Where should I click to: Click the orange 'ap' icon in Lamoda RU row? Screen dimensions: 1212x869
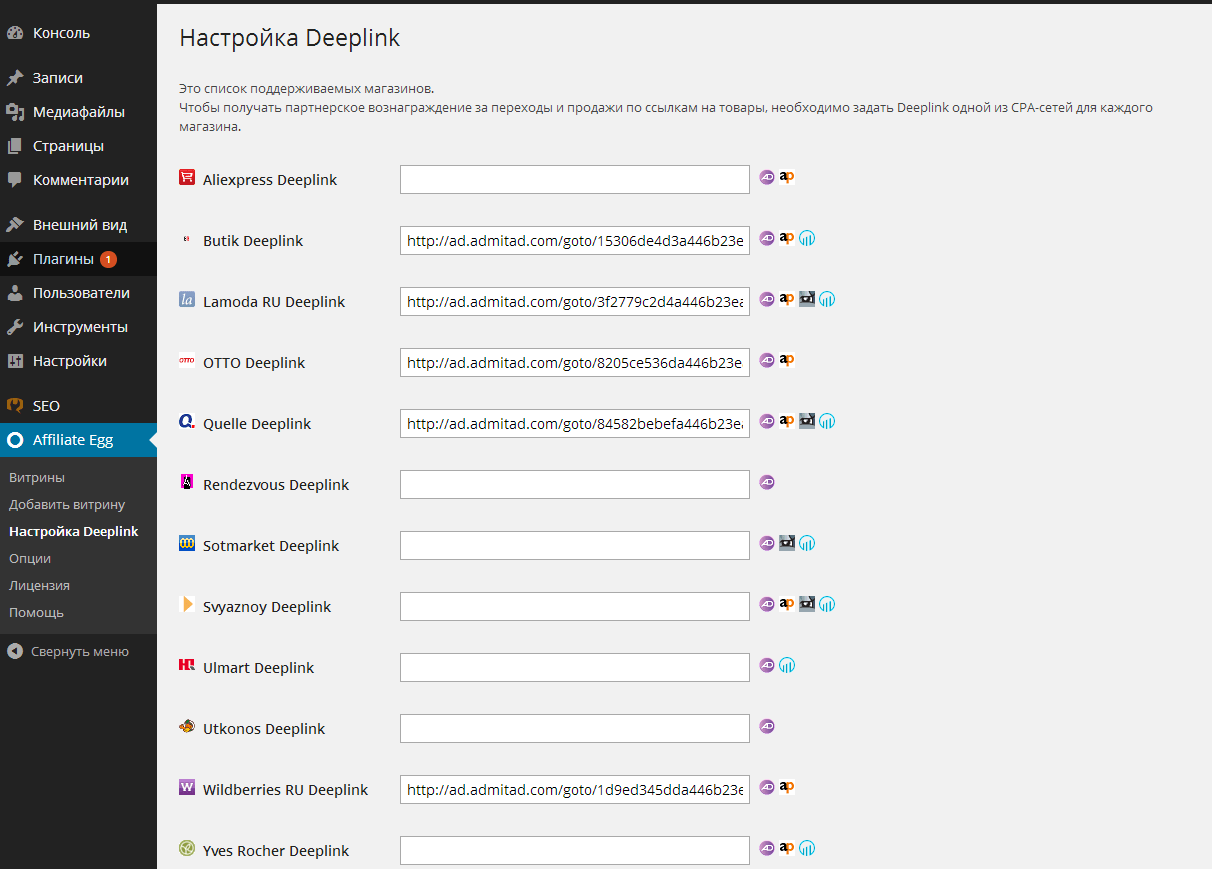(787, 299)
